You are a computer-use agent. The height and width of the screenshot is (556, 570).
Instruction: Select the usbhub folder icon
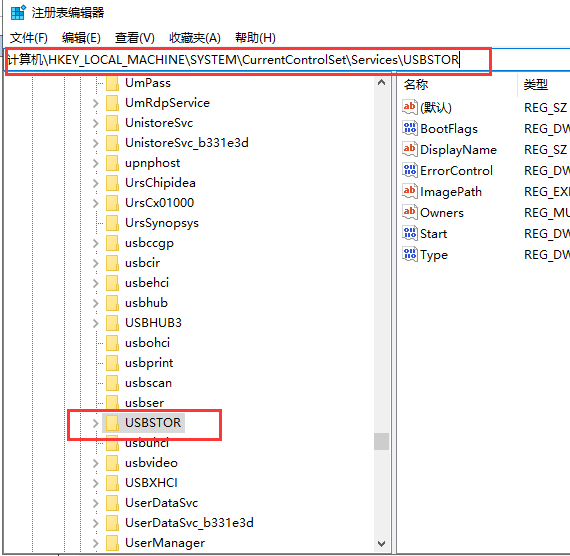112,303
